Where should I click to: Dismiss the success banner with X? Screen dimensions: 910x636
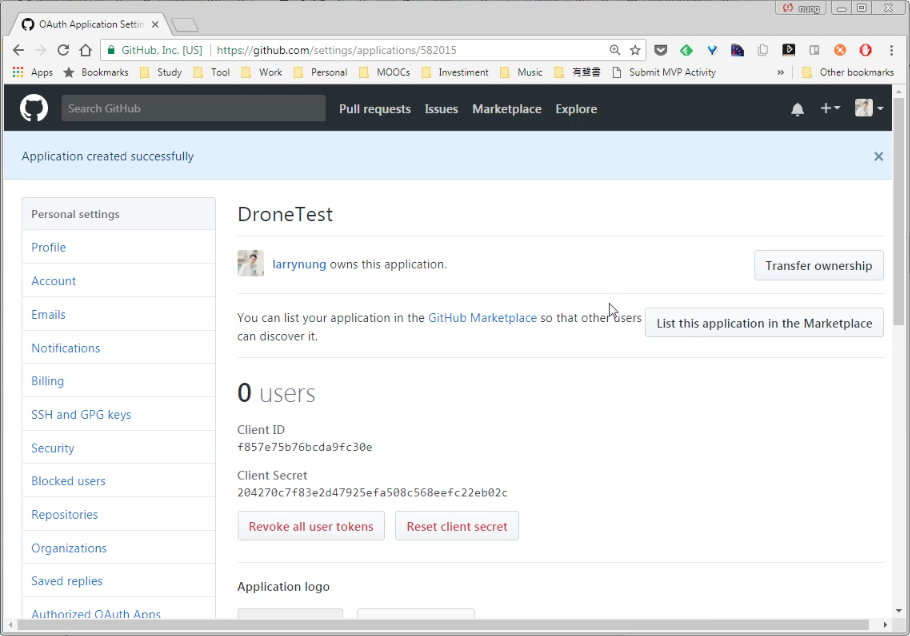(x=879, y=156)
